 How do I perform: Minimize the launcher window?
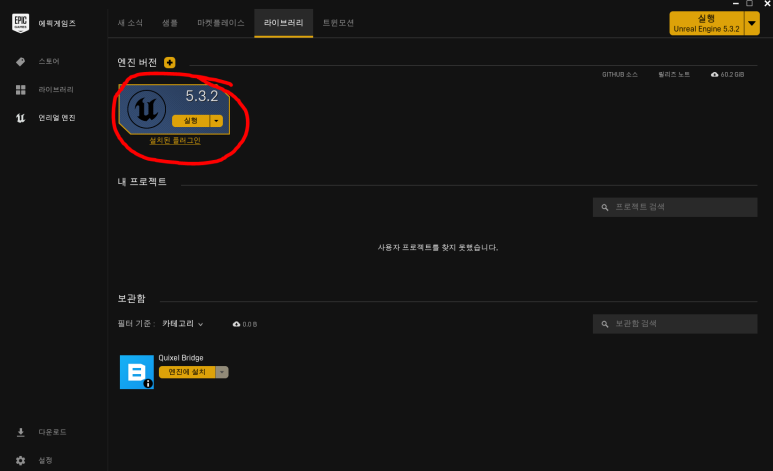point(736,3)
